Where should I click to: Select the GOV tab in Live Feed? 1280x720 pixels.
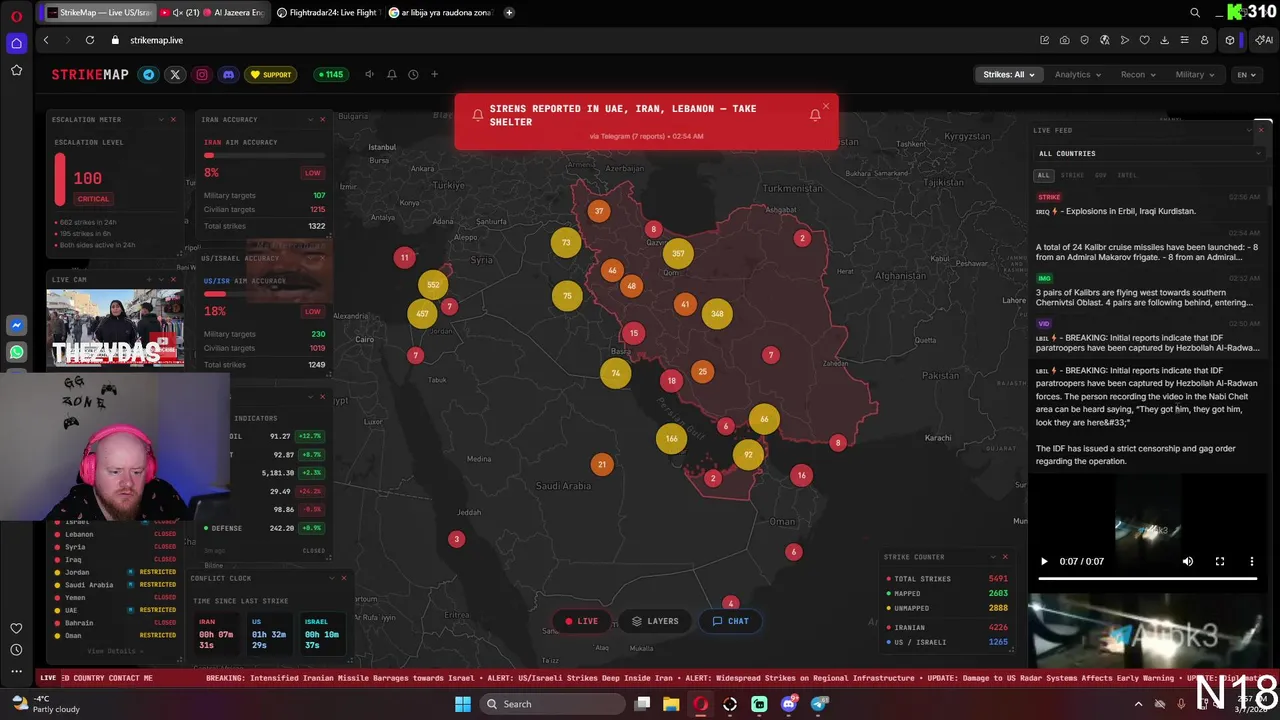tap(1100, 175)
